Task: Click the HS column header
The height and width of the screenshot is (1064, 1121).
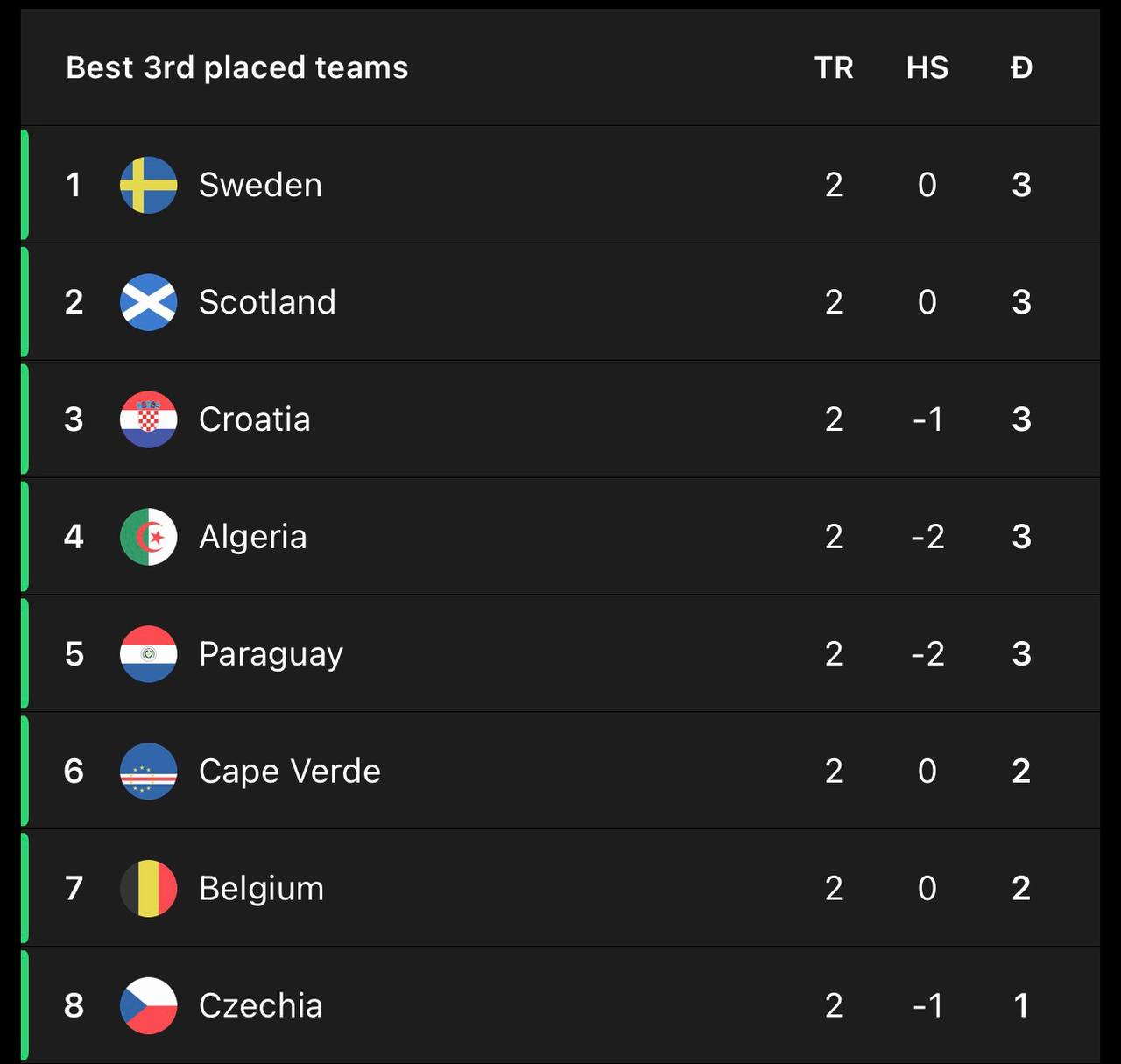Action: click(927, 67)
